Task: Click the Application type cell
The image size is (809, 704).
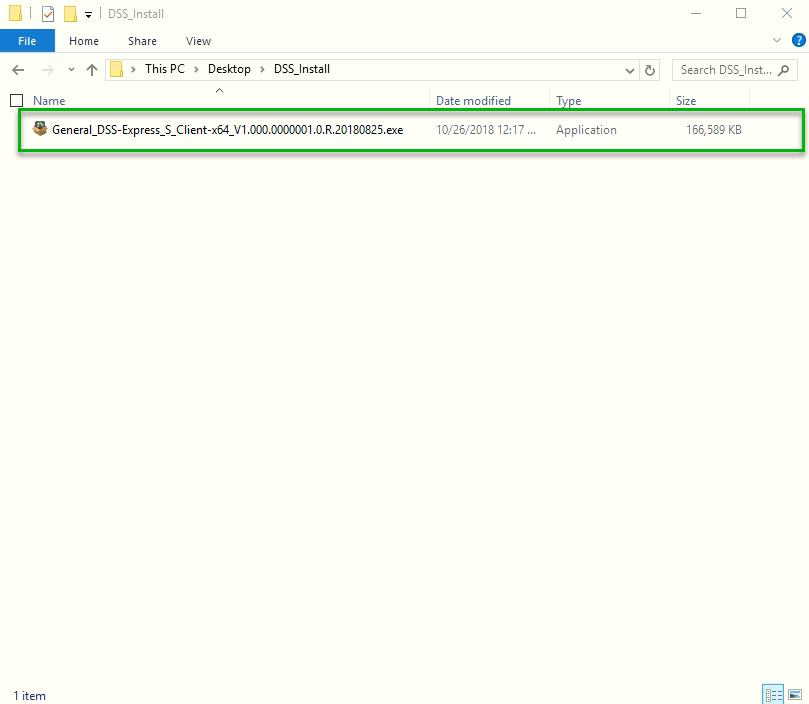Action: 586,130
